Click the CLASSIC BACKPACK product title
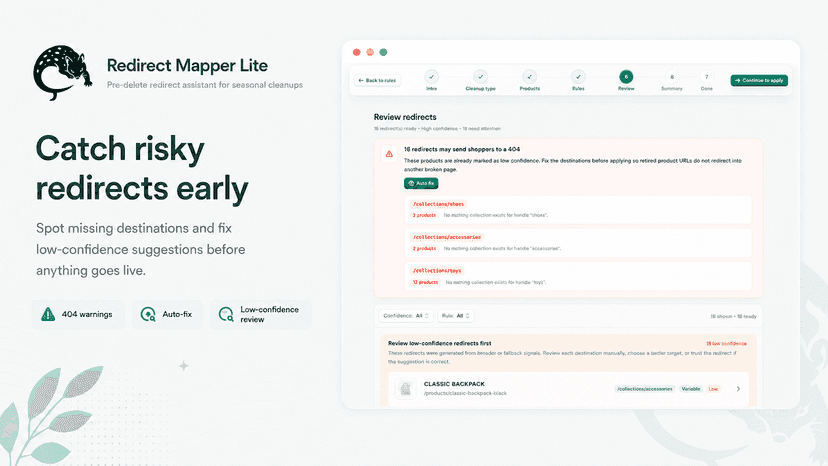Viewport: 828px width, 466px height. click(x=454, y=384)
